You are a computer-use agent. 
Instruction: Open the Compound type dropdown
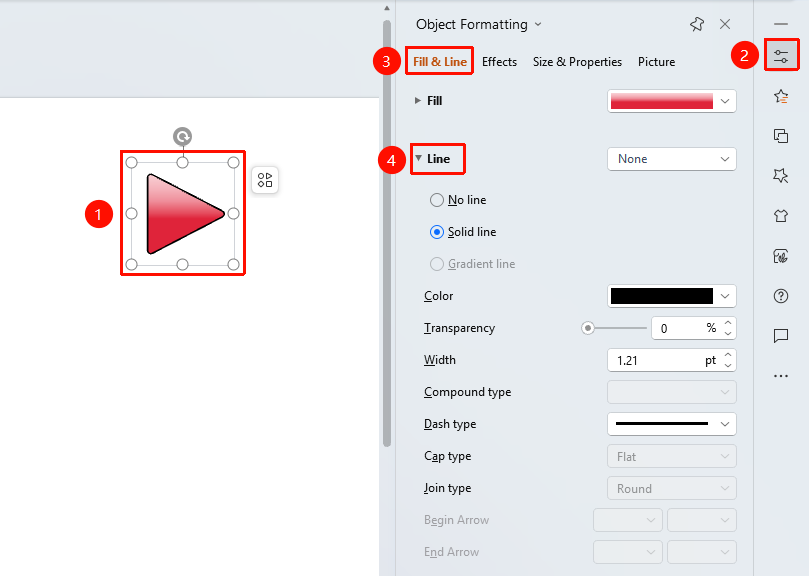[x=672, y=392]
